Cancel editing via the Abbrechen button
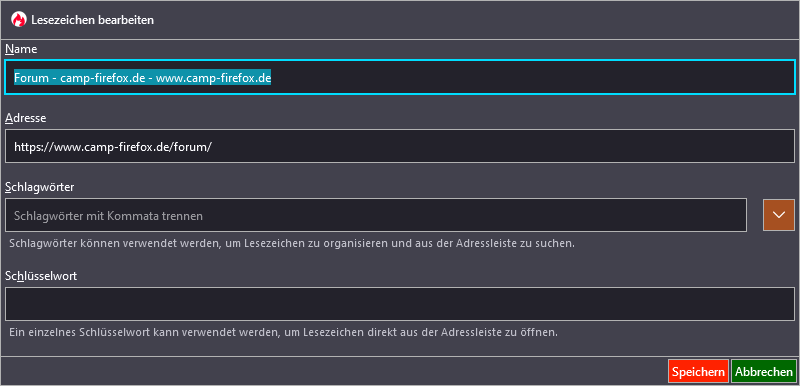 click(x=764, y=372)
